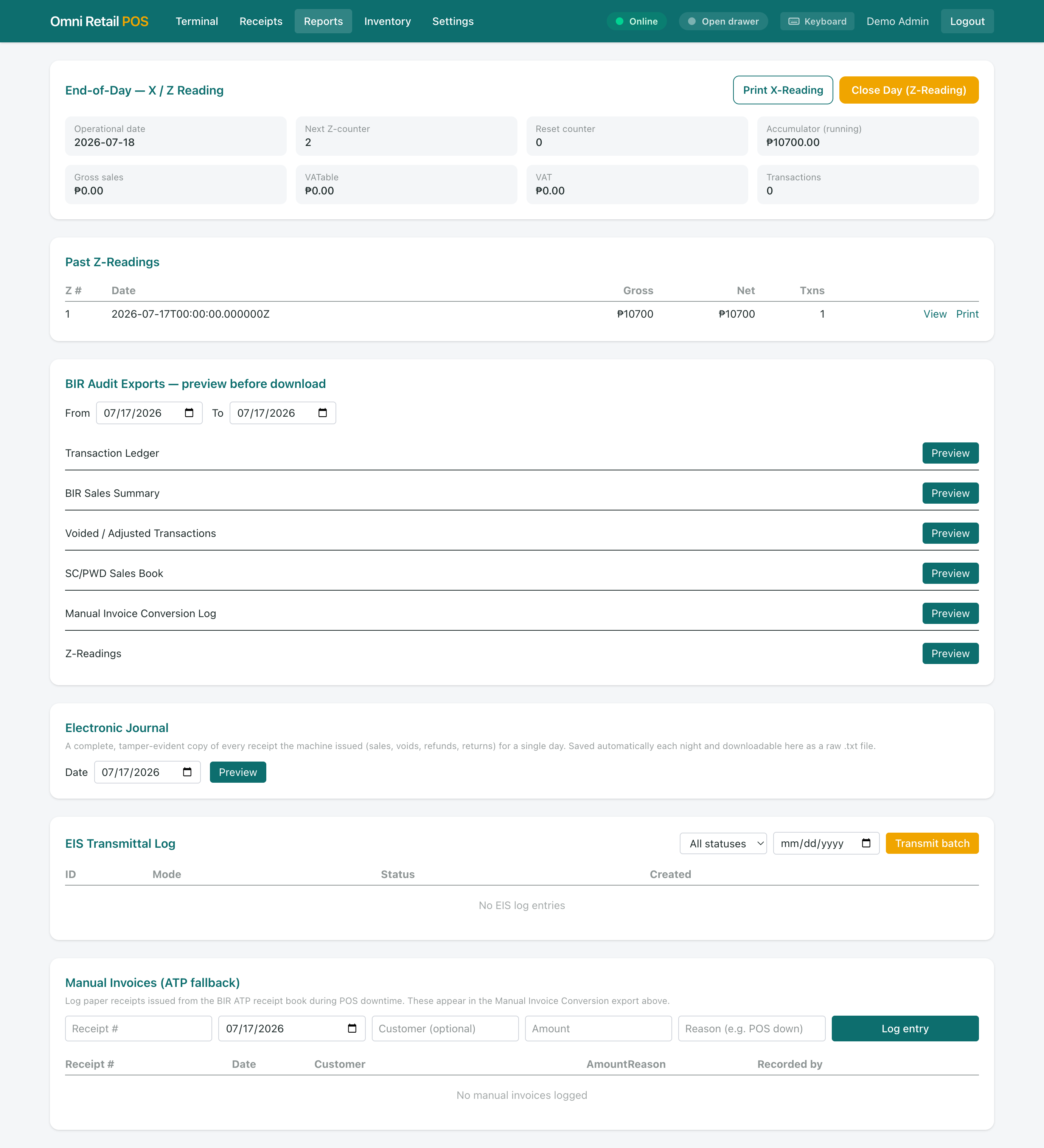Log out via the Logout button
This screenshot has width=1044, height=1148.
966,21
